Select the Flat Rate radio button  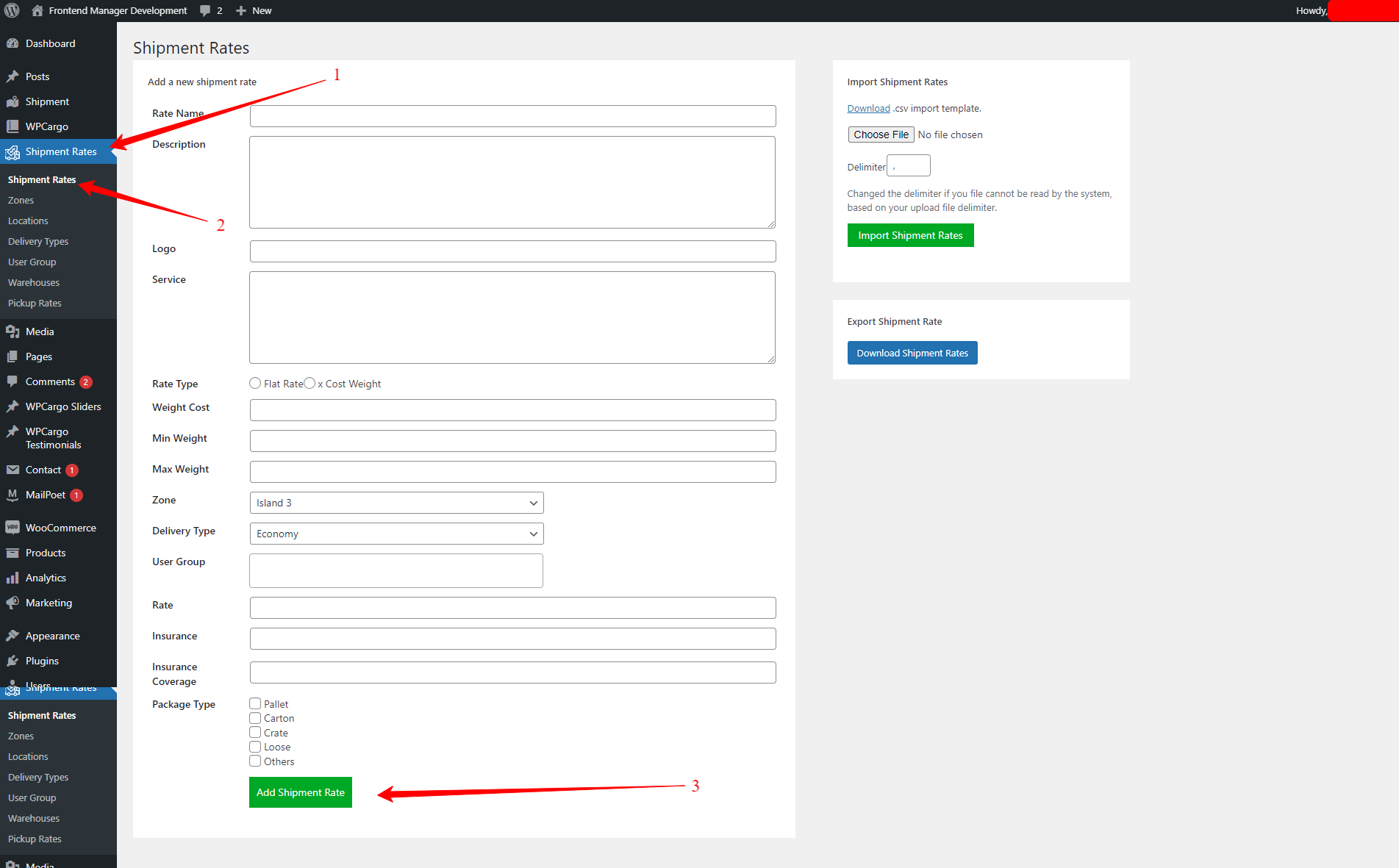pyautogui.click(x=255, y=383)
